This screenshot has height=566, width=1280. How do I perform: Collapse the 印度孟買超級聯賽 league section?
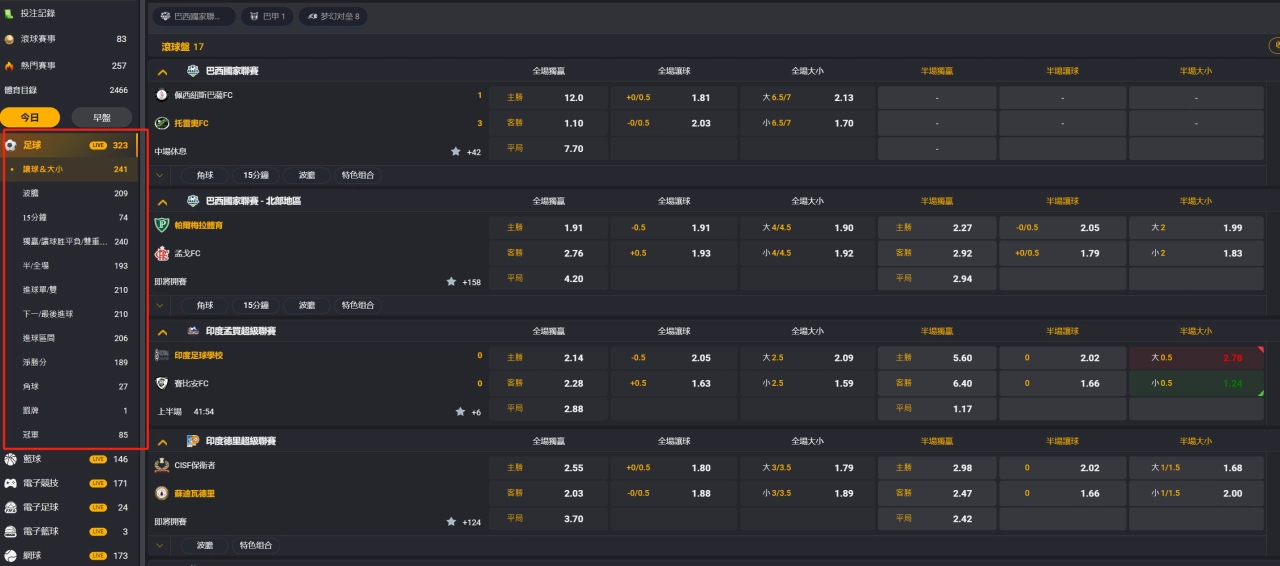pyautogui.click(x=162, y=331)
